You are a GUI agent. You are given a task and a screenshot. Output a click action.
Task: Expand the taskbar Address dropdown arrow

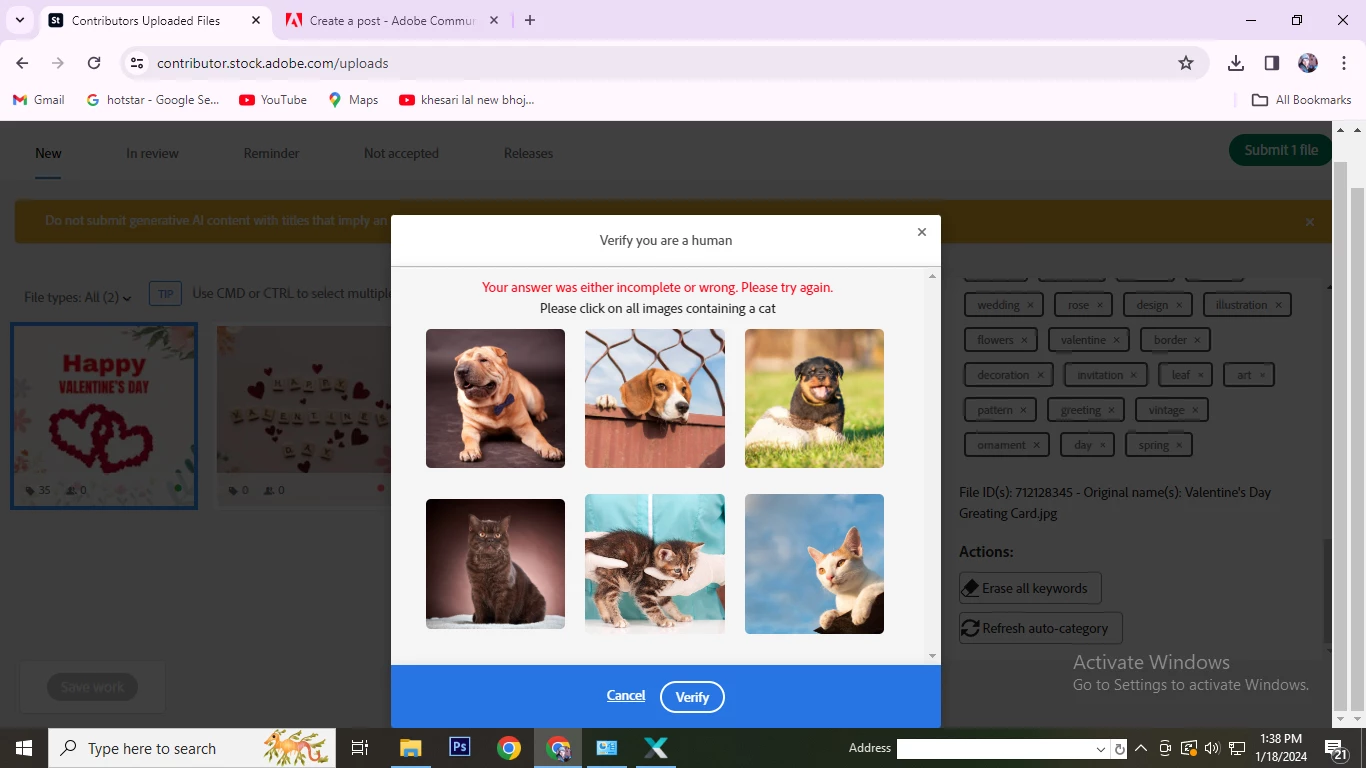coord(1101,749)
